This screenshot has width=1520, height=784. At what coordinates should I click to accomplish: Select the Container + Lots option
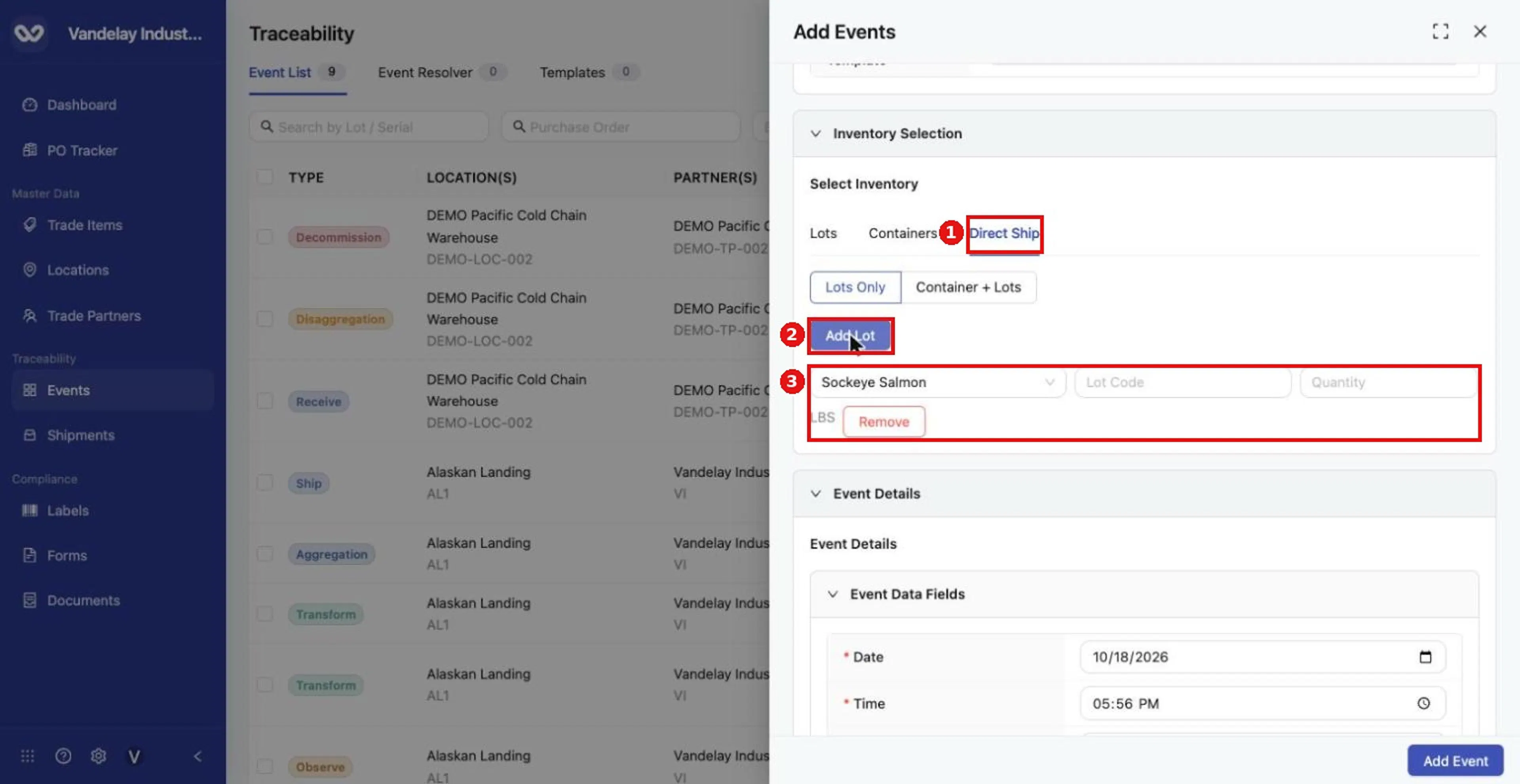(968, 287)
